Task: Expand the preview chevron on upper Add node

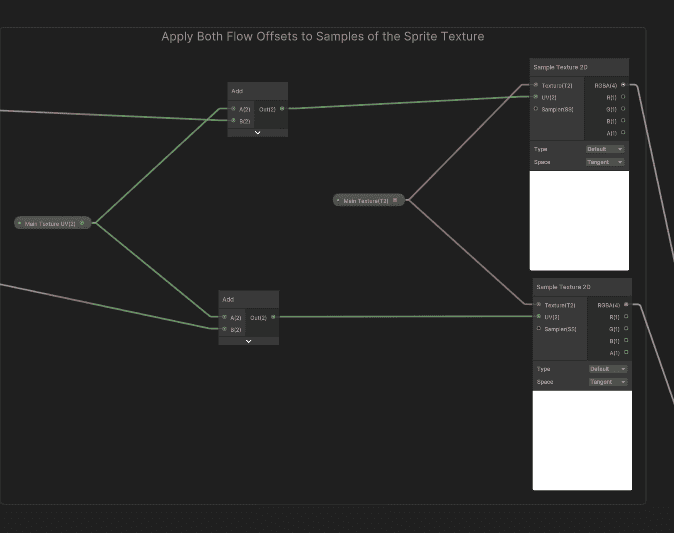Action: coord(257,133)
